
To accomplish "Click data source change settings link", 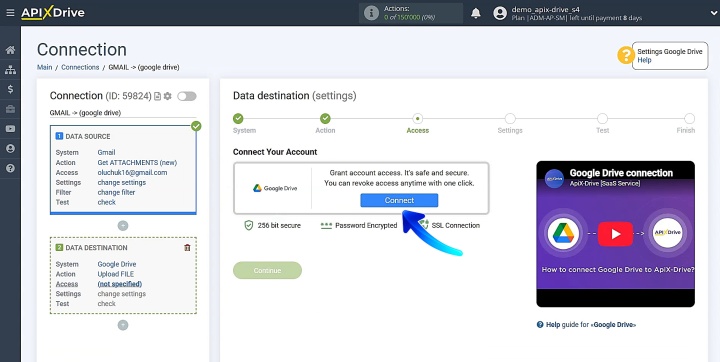I will [x=122, y=182].
